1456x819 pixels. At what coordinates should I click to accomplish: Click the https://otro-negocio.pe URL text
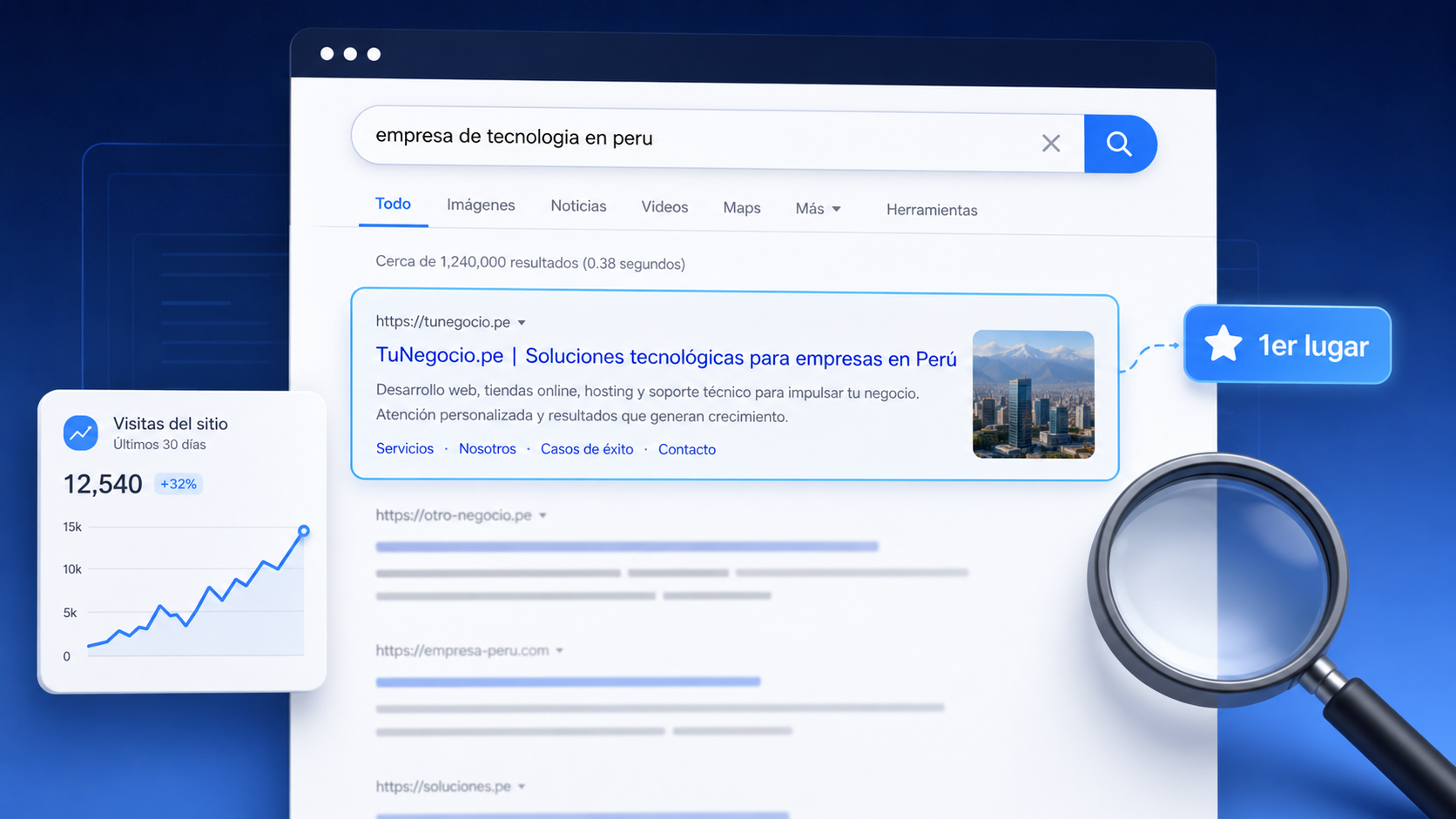coord(454,515)
